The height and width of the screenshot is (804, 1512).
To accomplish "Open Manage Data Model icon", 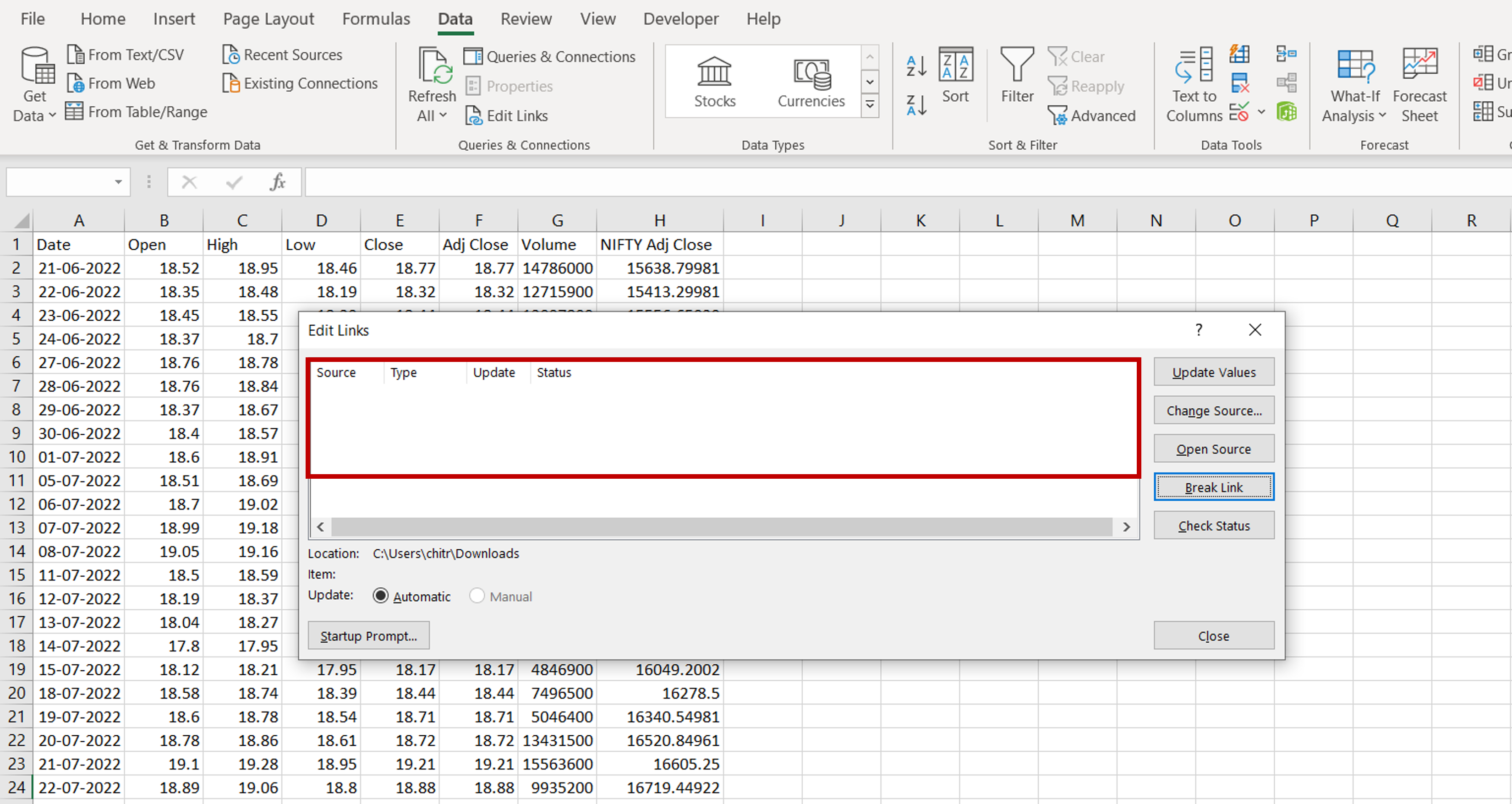I will (1287, 111).
